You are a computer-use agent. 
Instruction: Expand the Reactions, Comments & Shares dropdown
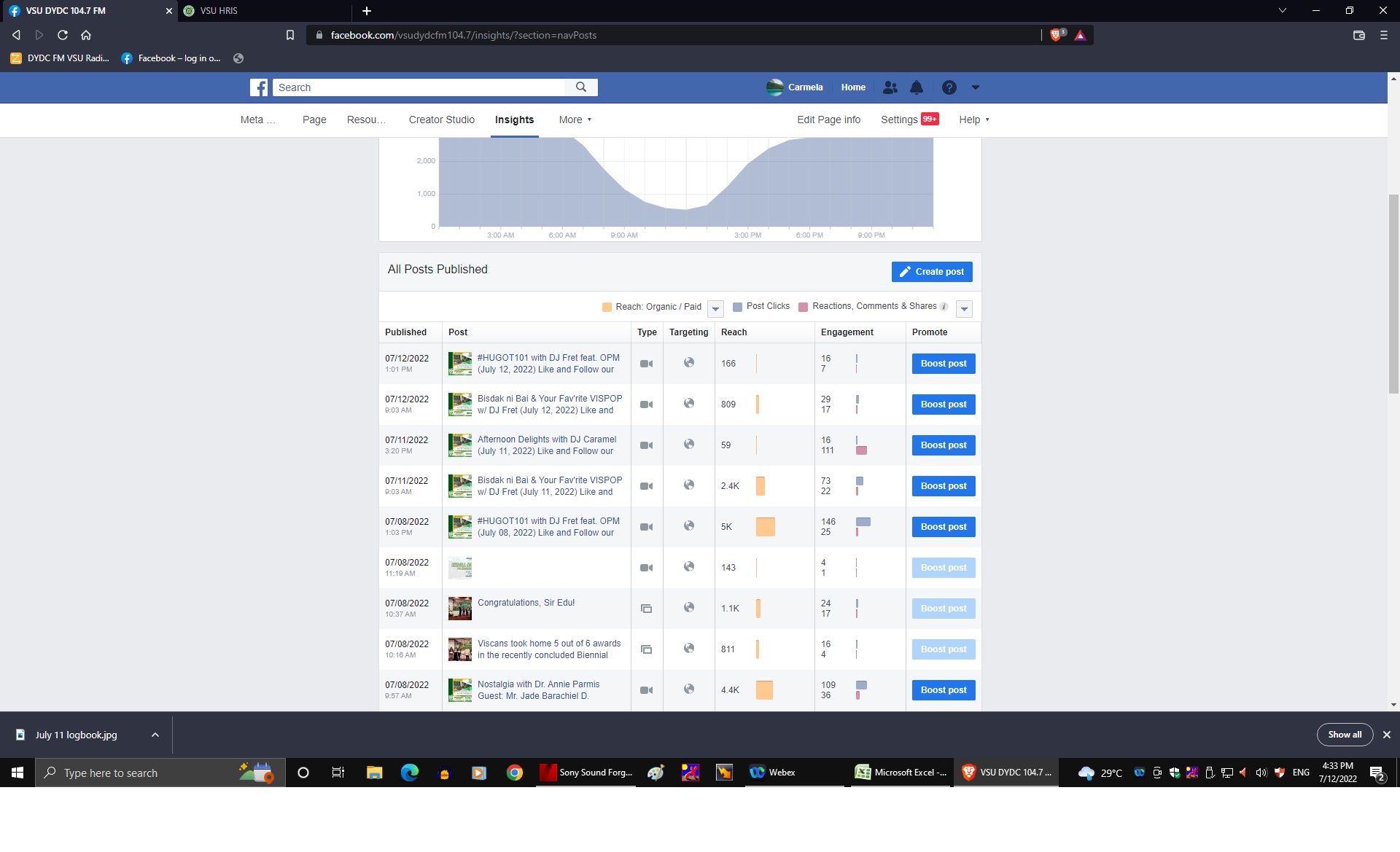coord(964,309)
